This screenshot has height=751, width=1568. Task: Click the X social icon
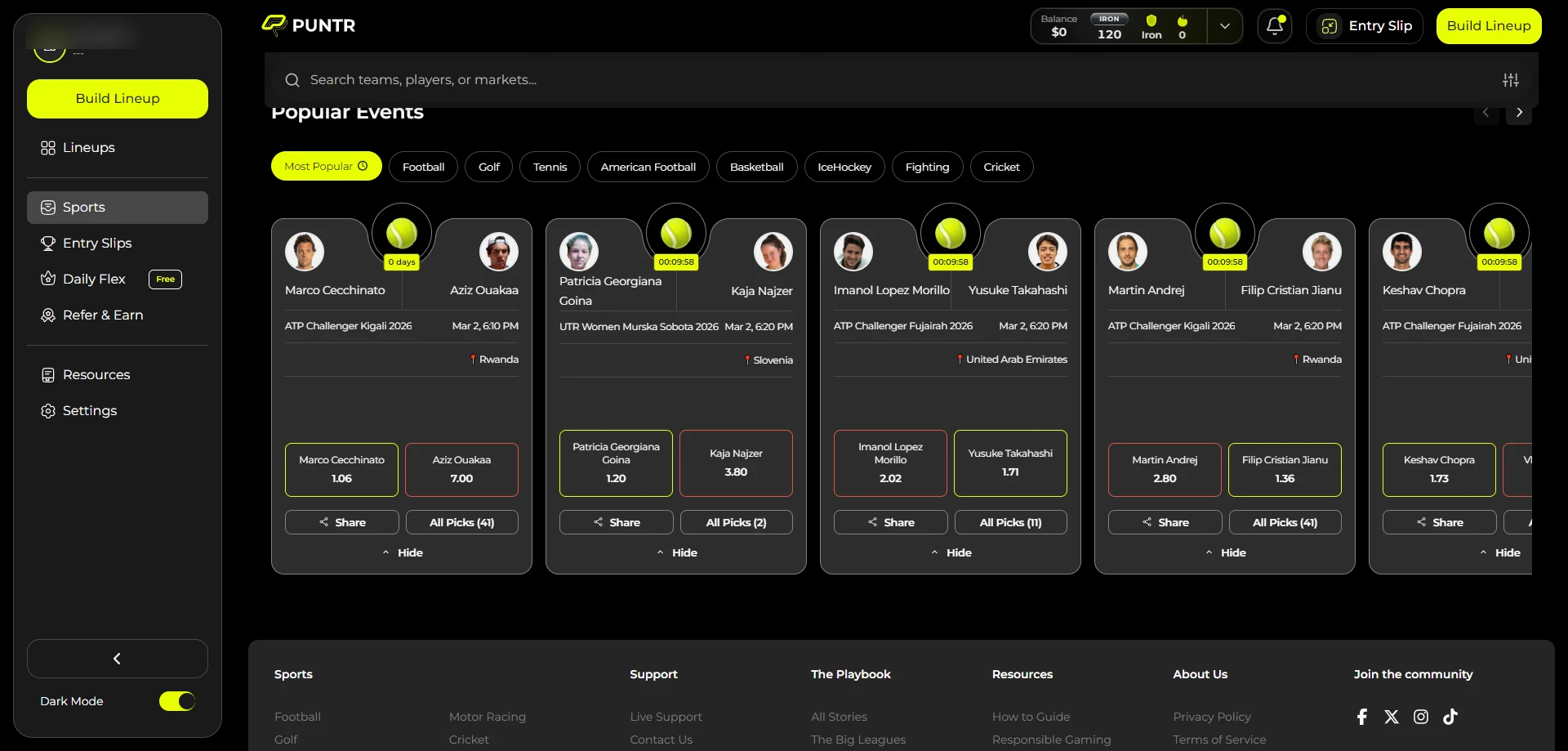click(1392, 717)
